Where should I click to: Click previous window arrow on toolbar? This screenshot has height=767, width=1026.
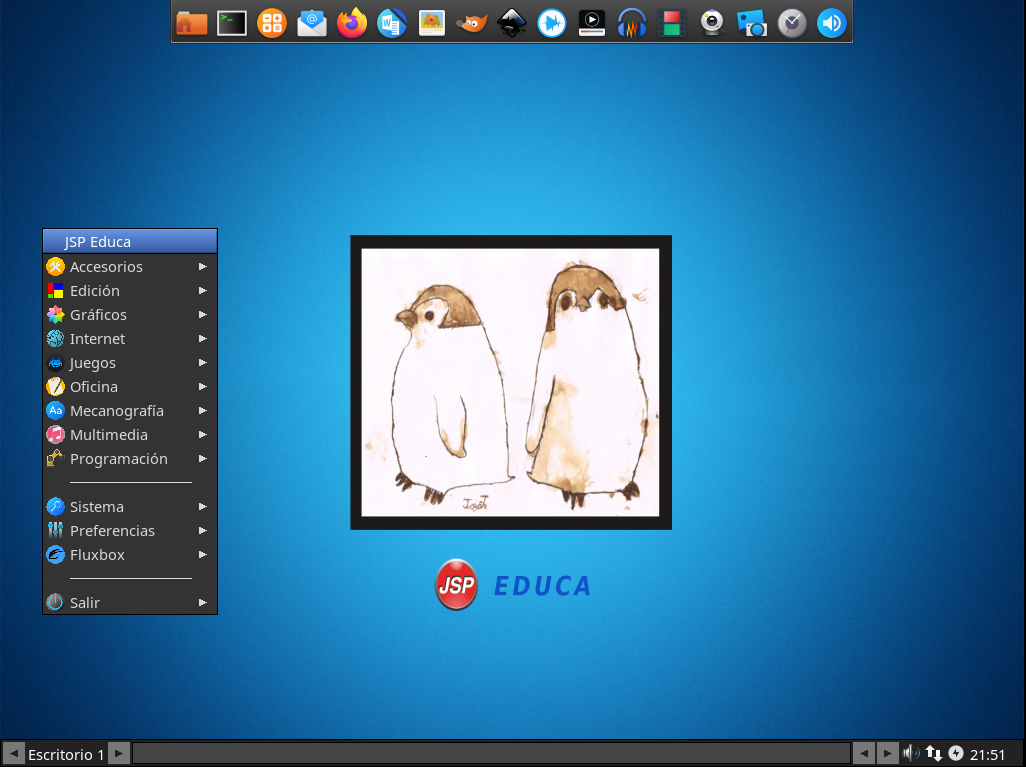[x=864, y=754]
